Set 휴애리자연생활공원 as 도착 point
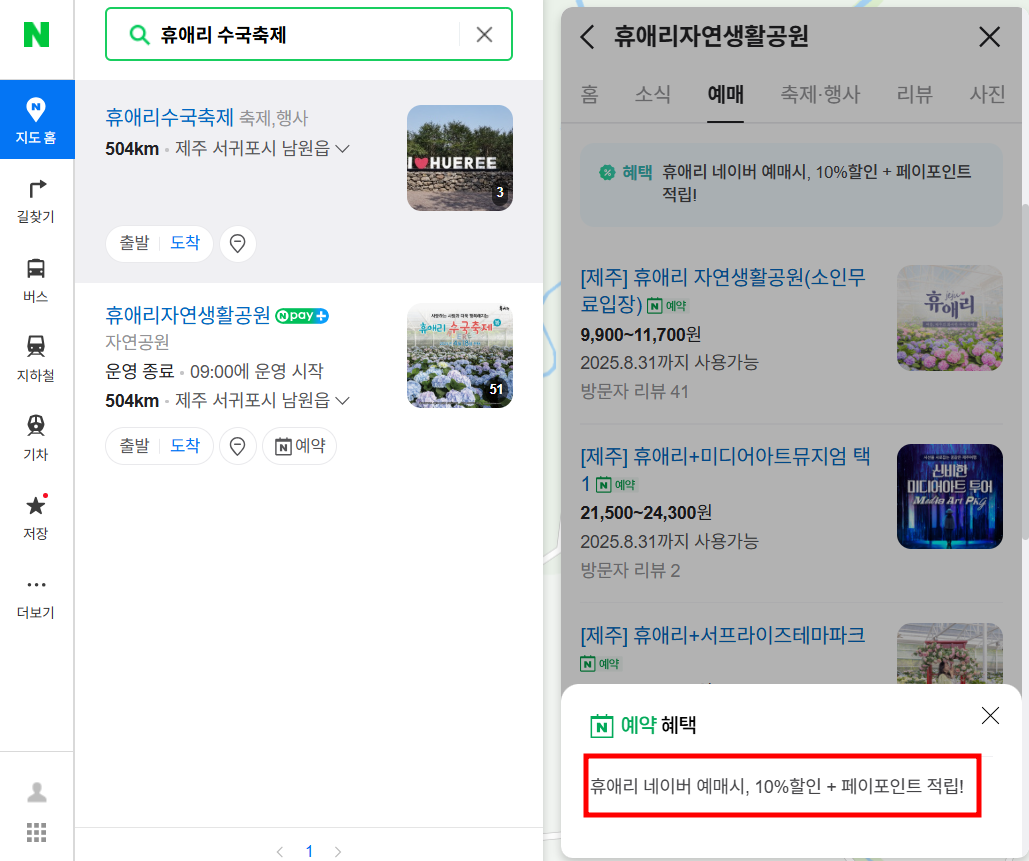This screenshot has width=1029, height=861. [x=185, y=446]
